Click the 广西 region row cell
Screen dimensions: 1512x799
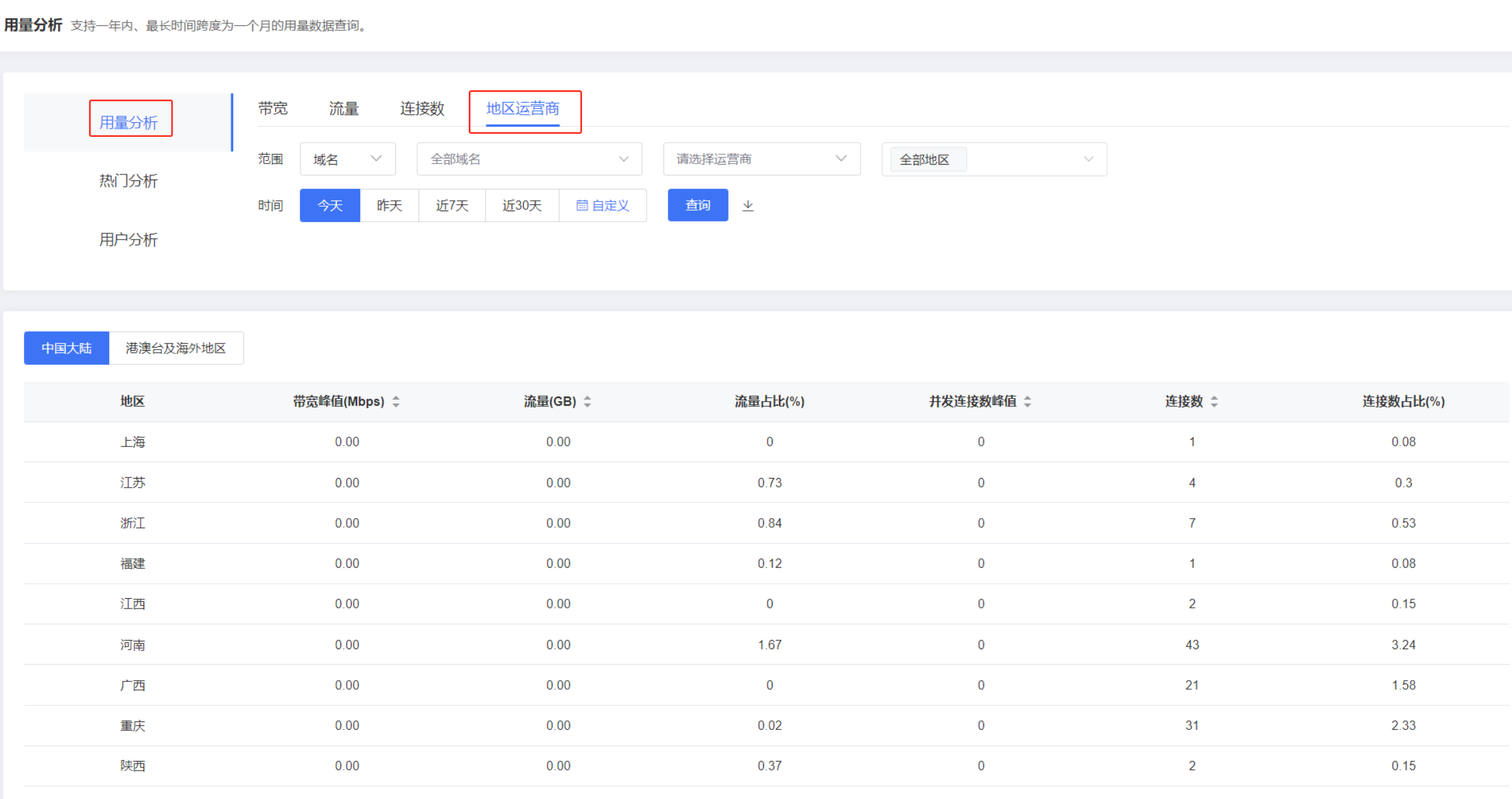[132, 685]
